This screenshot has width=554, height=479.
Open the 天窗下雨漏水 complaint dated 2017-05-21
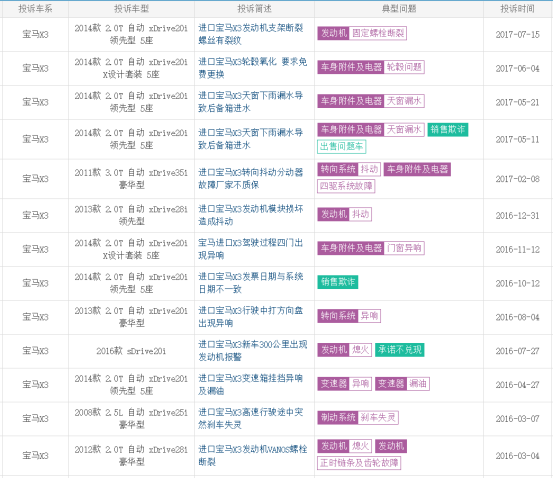(251, 102)
